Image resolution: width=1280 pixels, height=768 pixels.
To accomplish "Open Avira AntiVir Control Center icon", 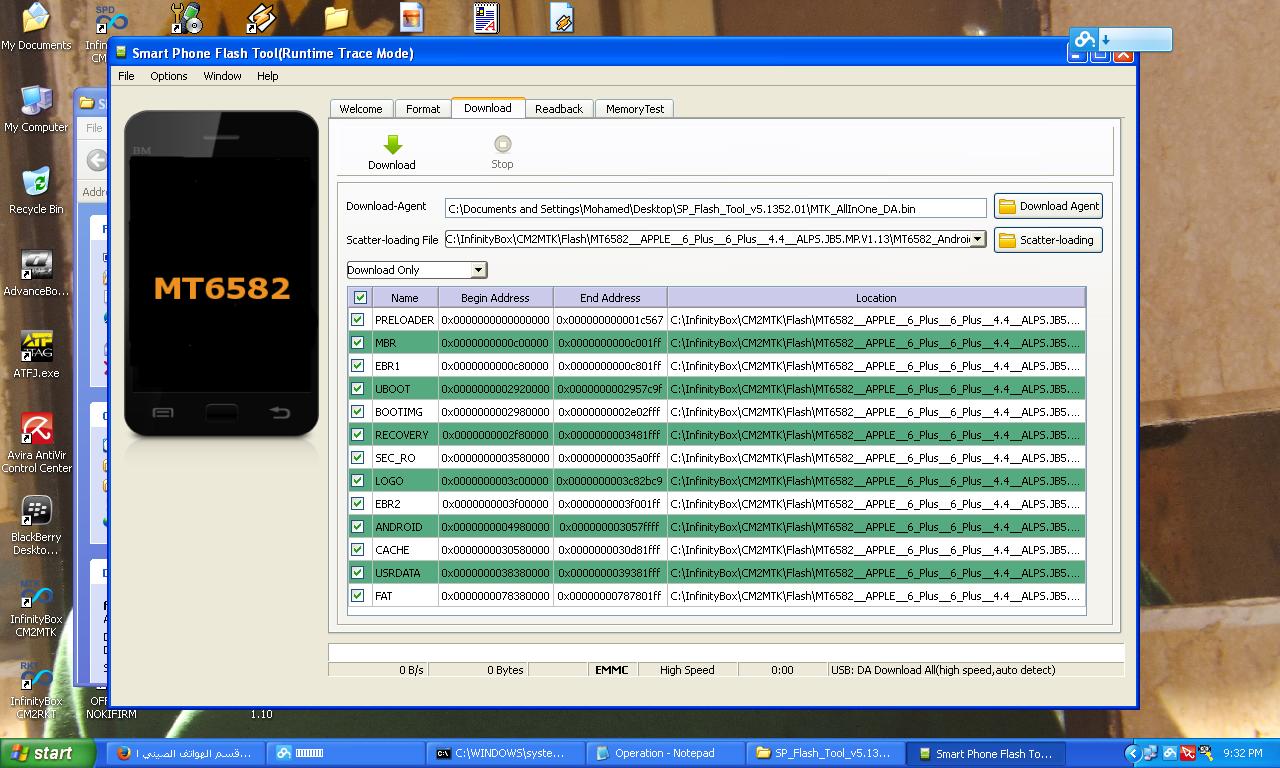I will [x=36, y=428].
